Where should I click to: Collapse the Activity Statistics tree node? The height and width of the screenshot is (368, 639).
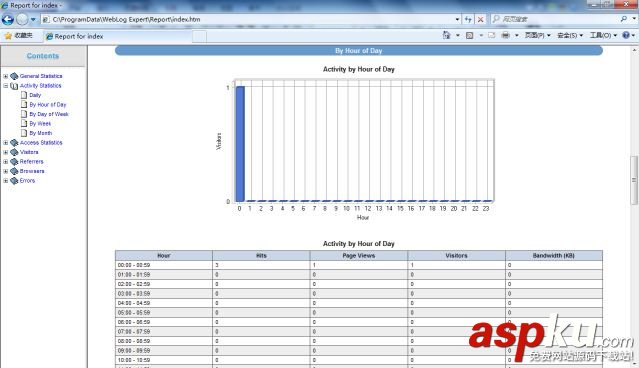pyautogui.click(x=6, y=86)
